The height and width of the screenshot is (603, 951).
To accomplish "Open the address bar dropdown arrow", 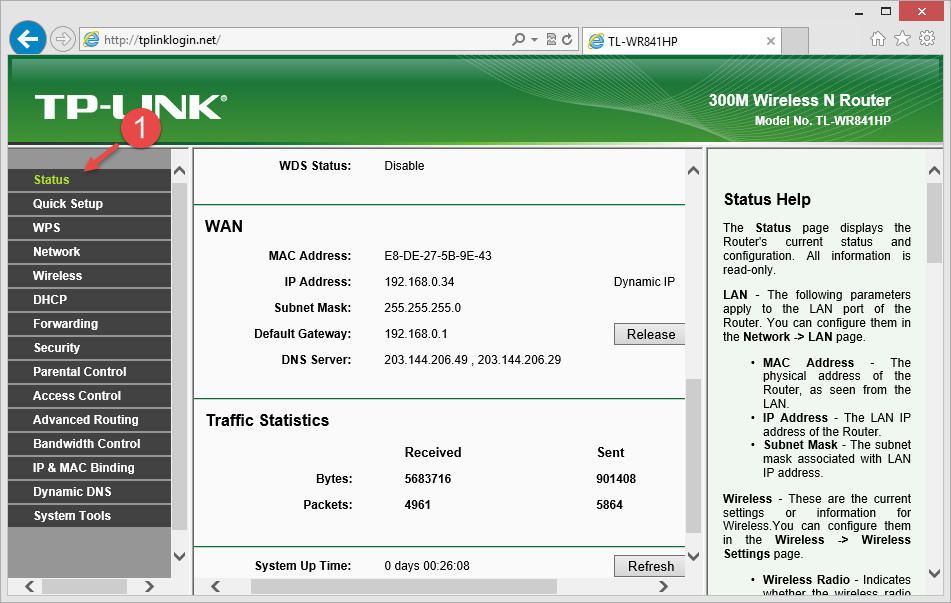I will [534, 39].
